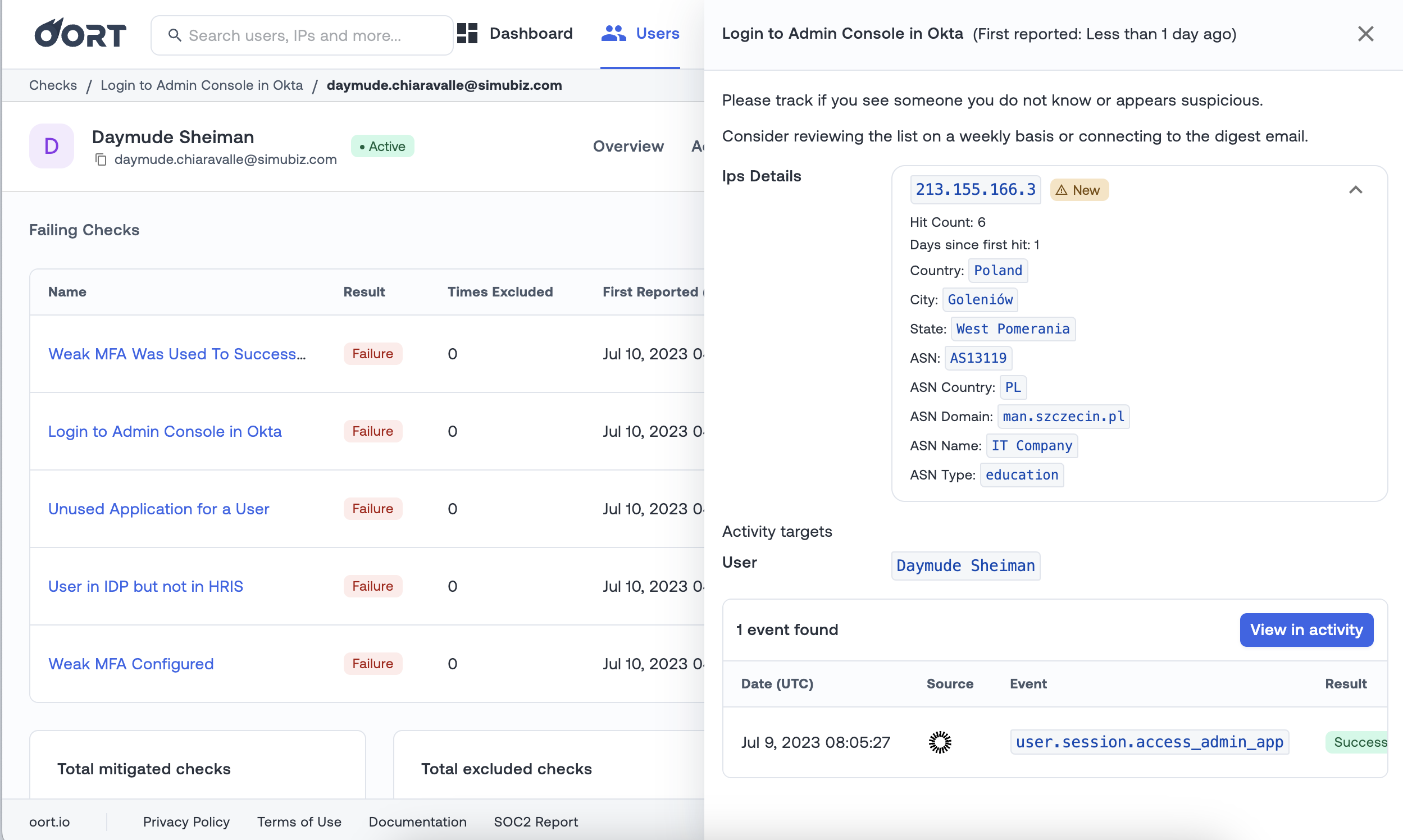Click the user.session.access_admin_app event tag
This screenshot has width=1403, height=840.
coord(1149,742)
